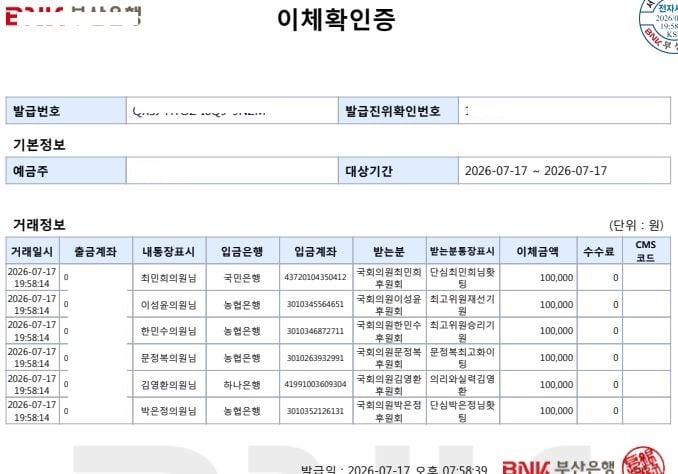Click the 의리와실력김영환 recipient memo
This screenshot has height=474, width=678.
point(462,384)
